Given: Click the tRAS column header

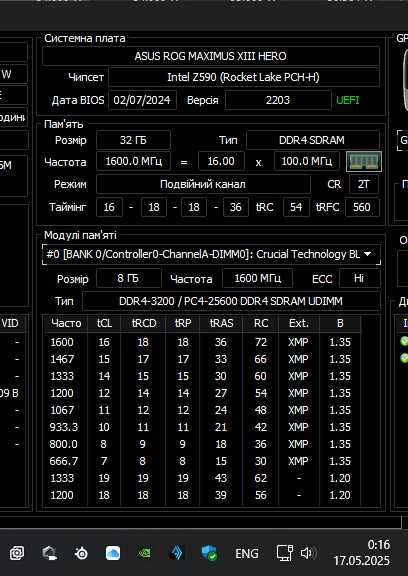Looking at the screenshot, I should (x=221, y=323).
